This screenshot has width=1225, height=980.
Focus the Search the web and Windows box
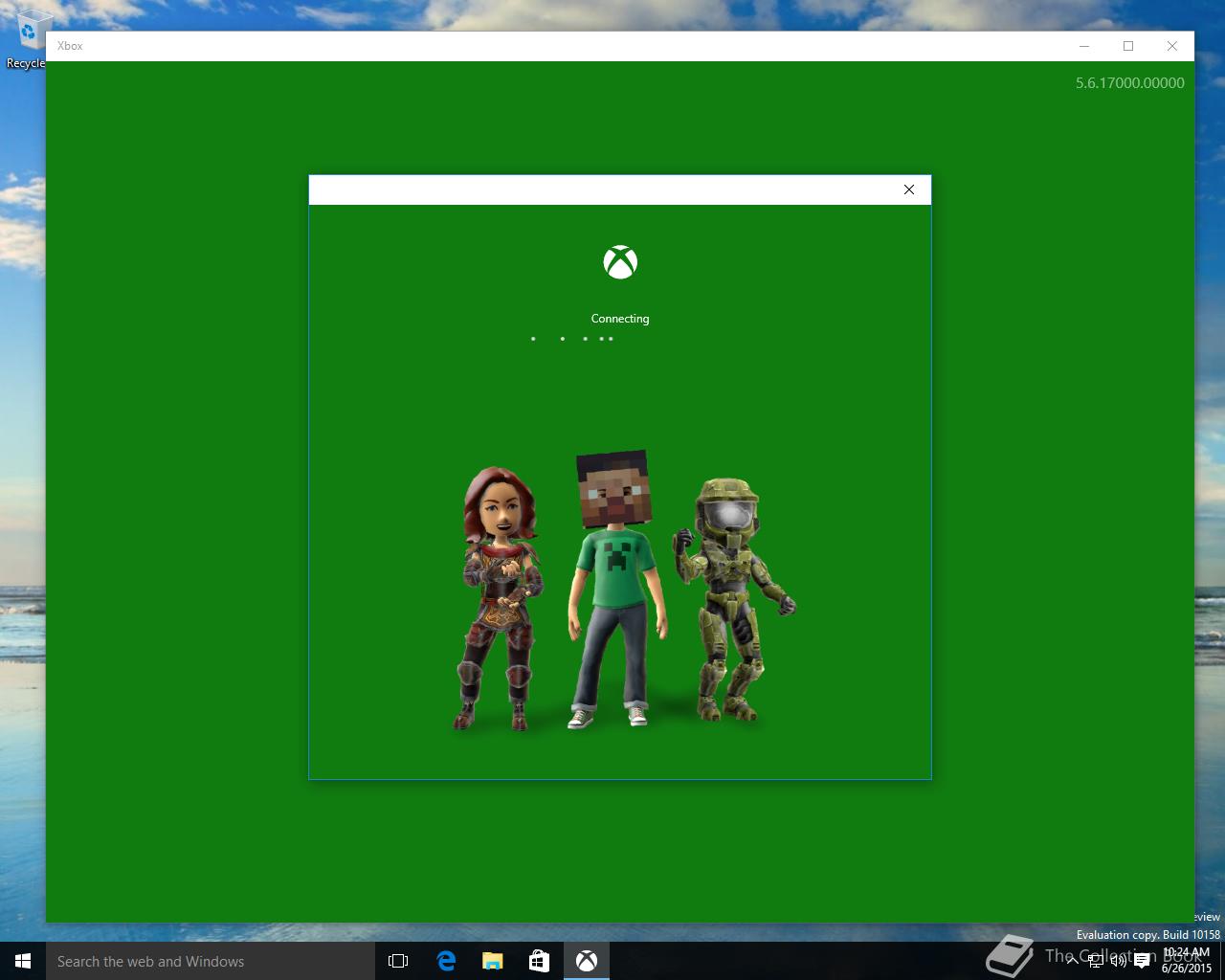(210, 961)
